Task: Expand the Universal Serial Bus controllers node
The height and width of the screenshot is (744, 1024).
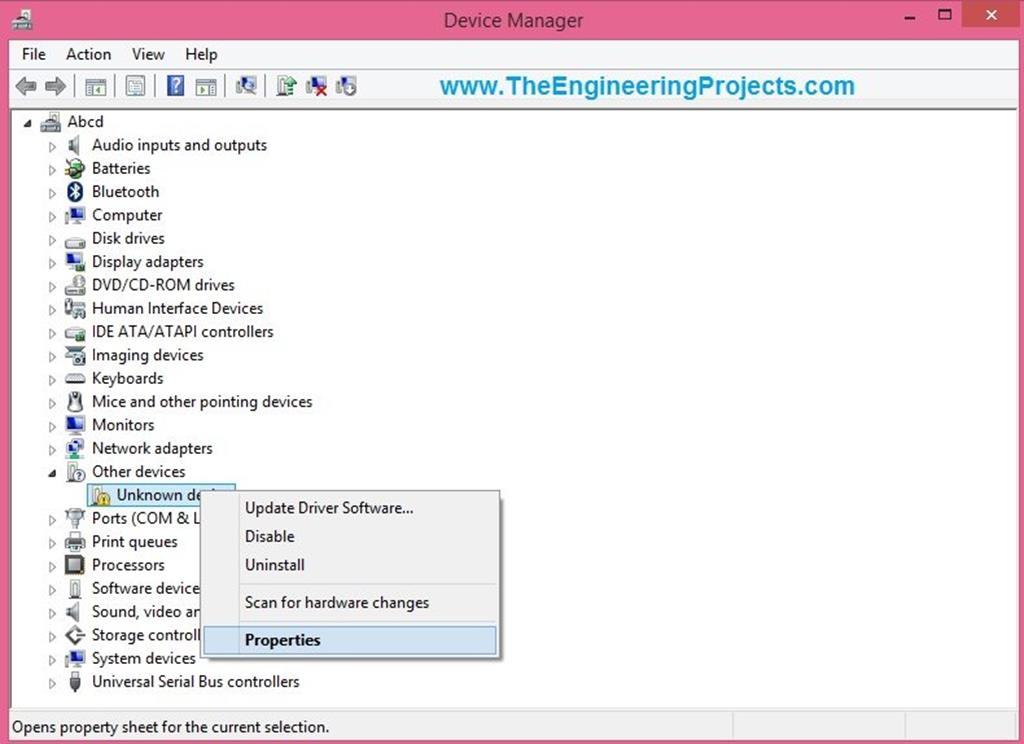Action: coord(52,682)
